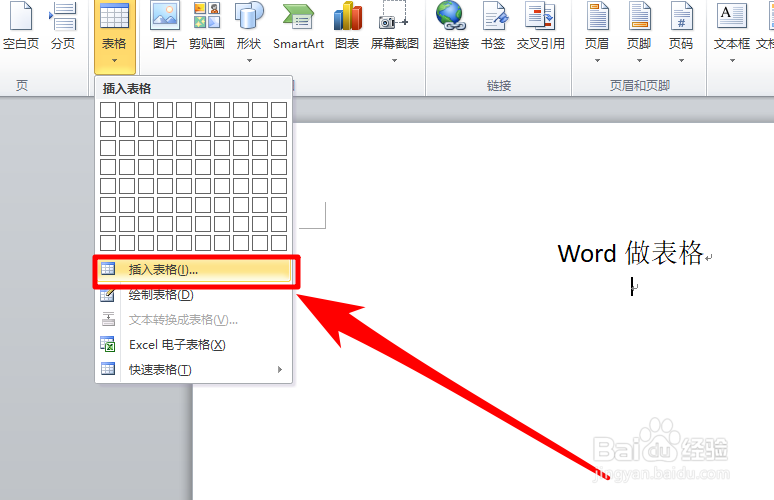Open the 页脚 footer options
The width and height of the screenshot is (774, 500).
pyautogui.click(x=639, y=30)
